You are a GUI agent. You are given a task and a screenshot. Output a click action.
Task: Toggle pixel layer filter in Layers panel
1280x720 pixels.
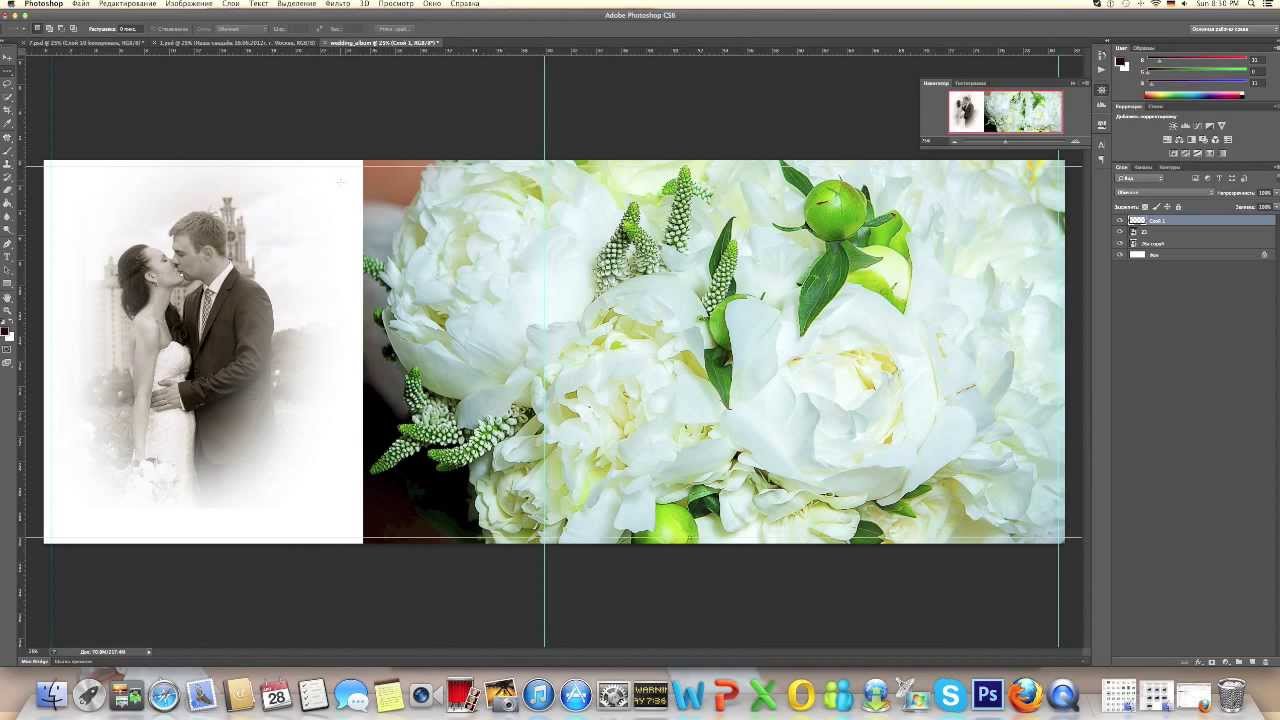pos(1195,178)
